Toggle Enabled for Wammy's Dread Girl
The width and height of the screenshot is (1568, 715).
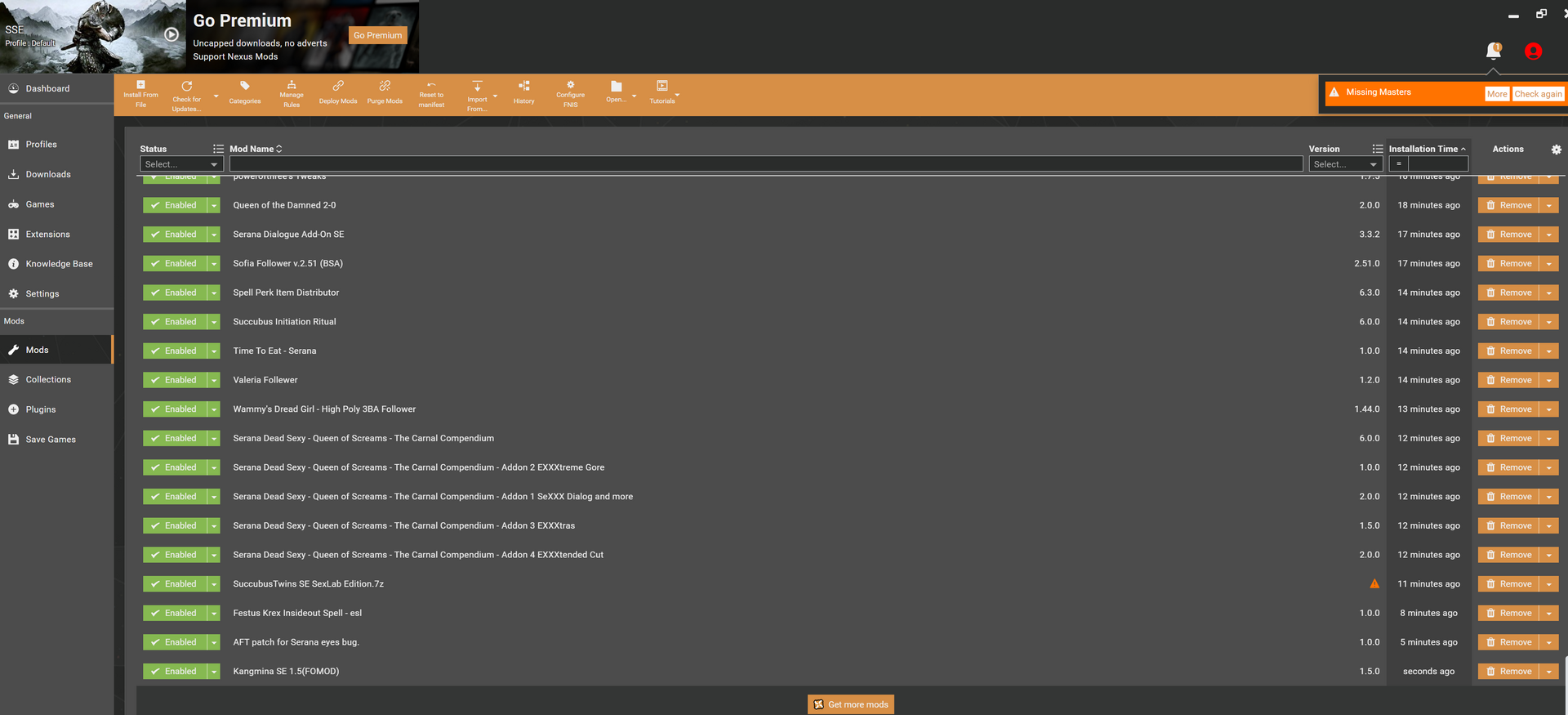(175, 409)
